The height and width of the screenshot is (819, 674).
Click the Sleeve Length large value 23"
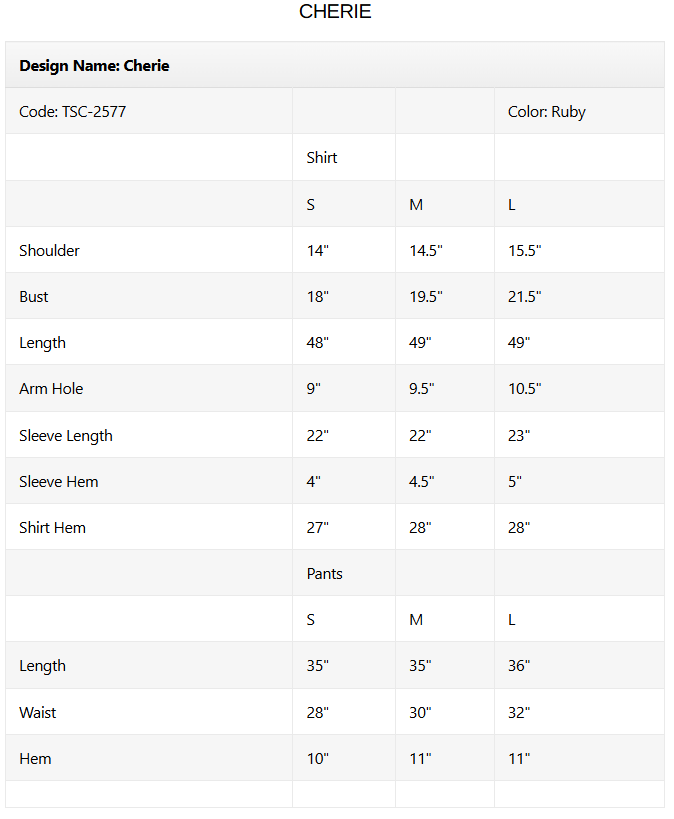point(519,436)
